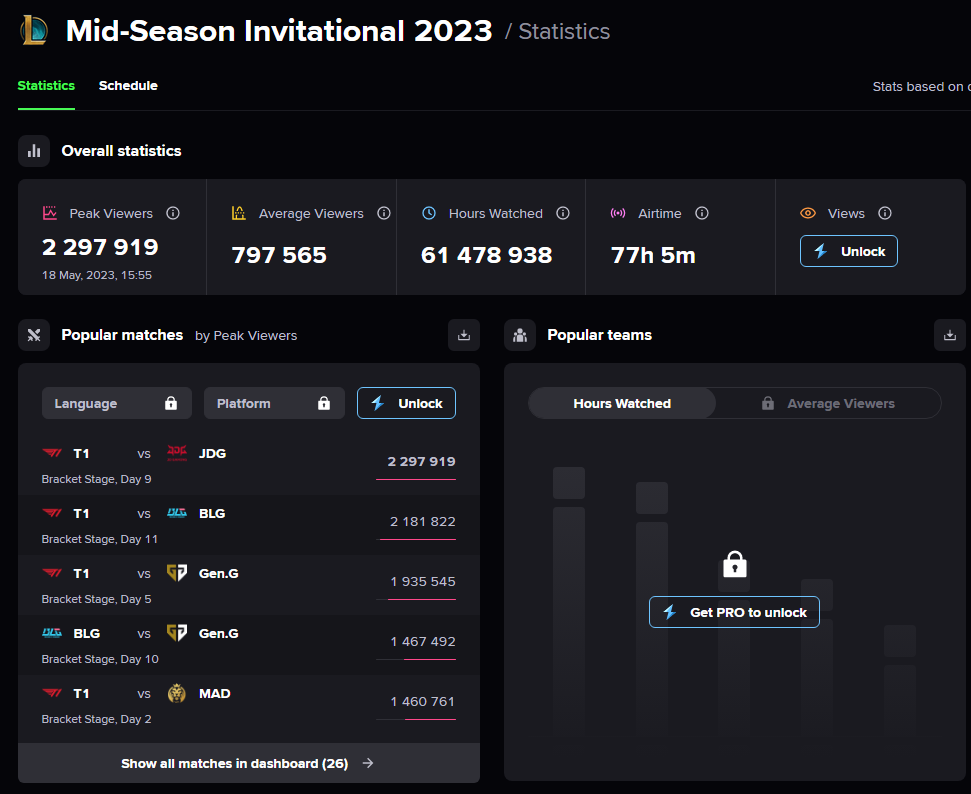
Task: Click the Hours Watched info icon
Action: (x=563, y=213)
